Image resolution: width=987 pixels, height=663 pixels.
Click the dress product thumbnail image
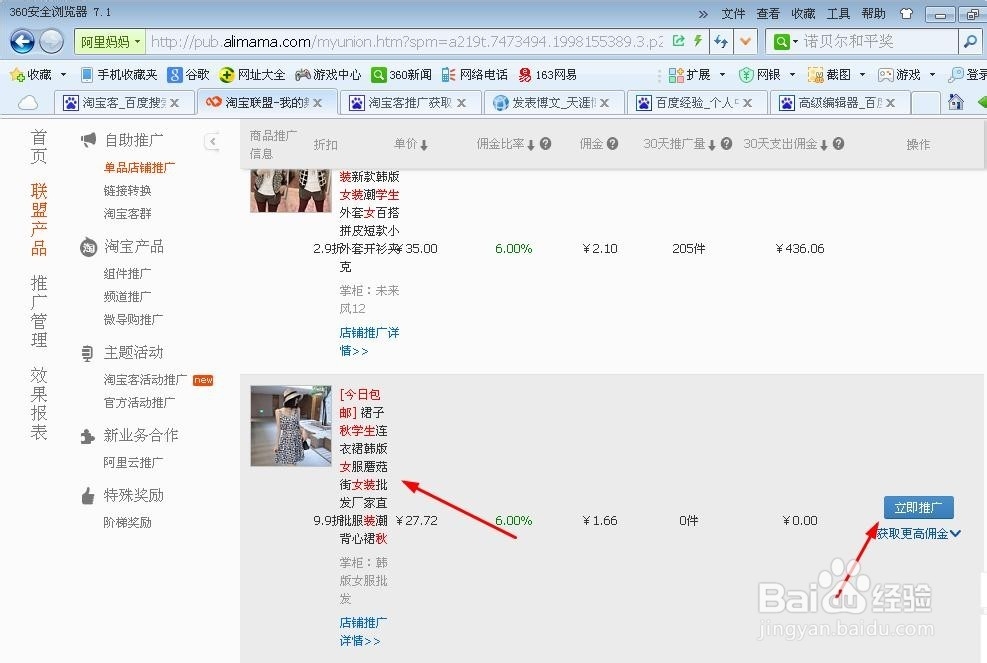[x=289, y=425]
